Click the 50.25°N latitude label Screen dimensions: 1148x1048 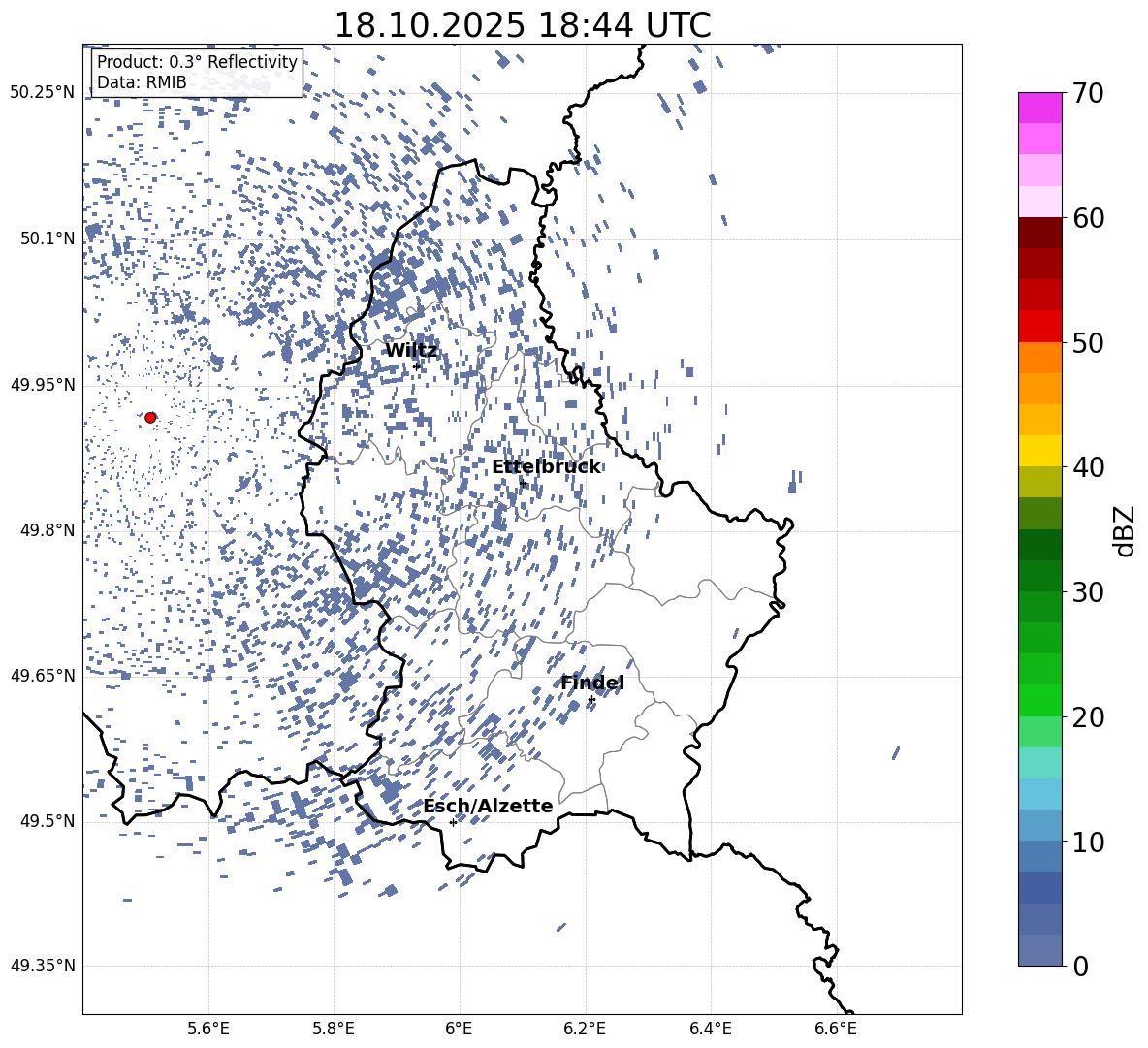click(x=43, y=93)
